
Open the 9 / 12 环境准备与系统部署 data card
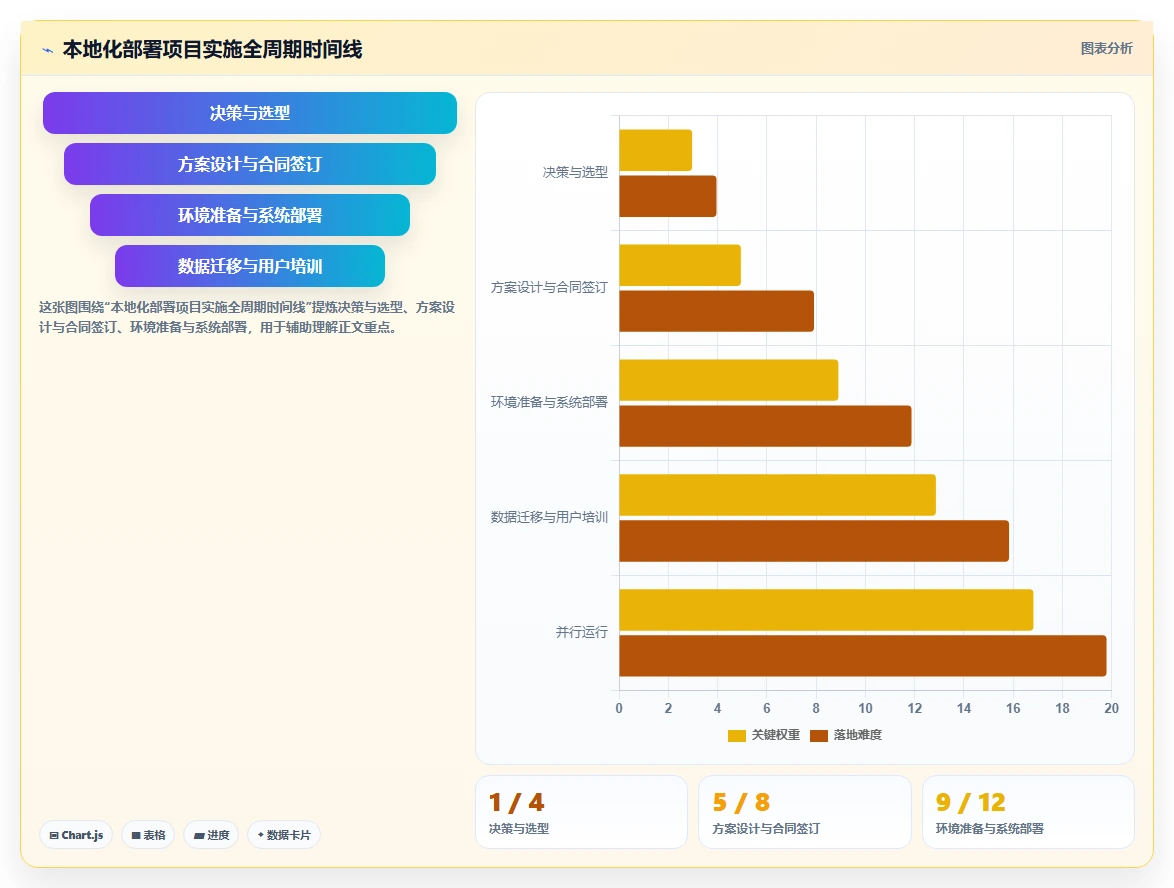click(x=1028, y=812)
